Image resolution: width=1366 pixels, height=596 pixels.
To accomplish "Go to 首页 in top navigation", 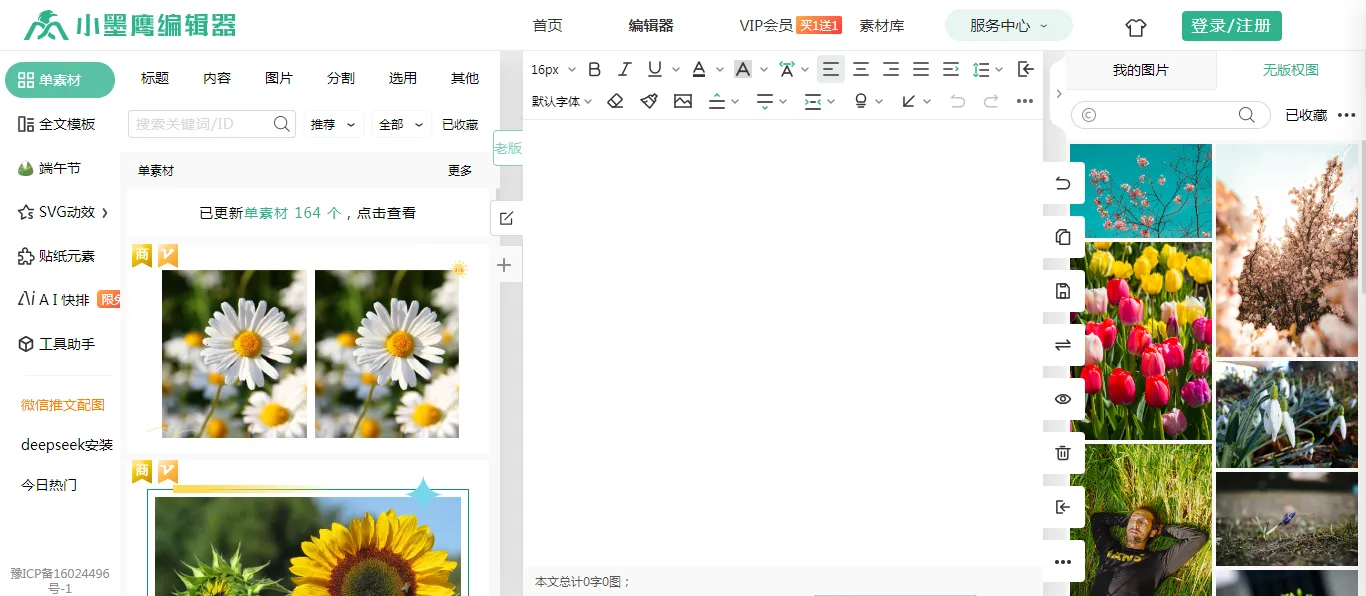I will pos(548,26).
